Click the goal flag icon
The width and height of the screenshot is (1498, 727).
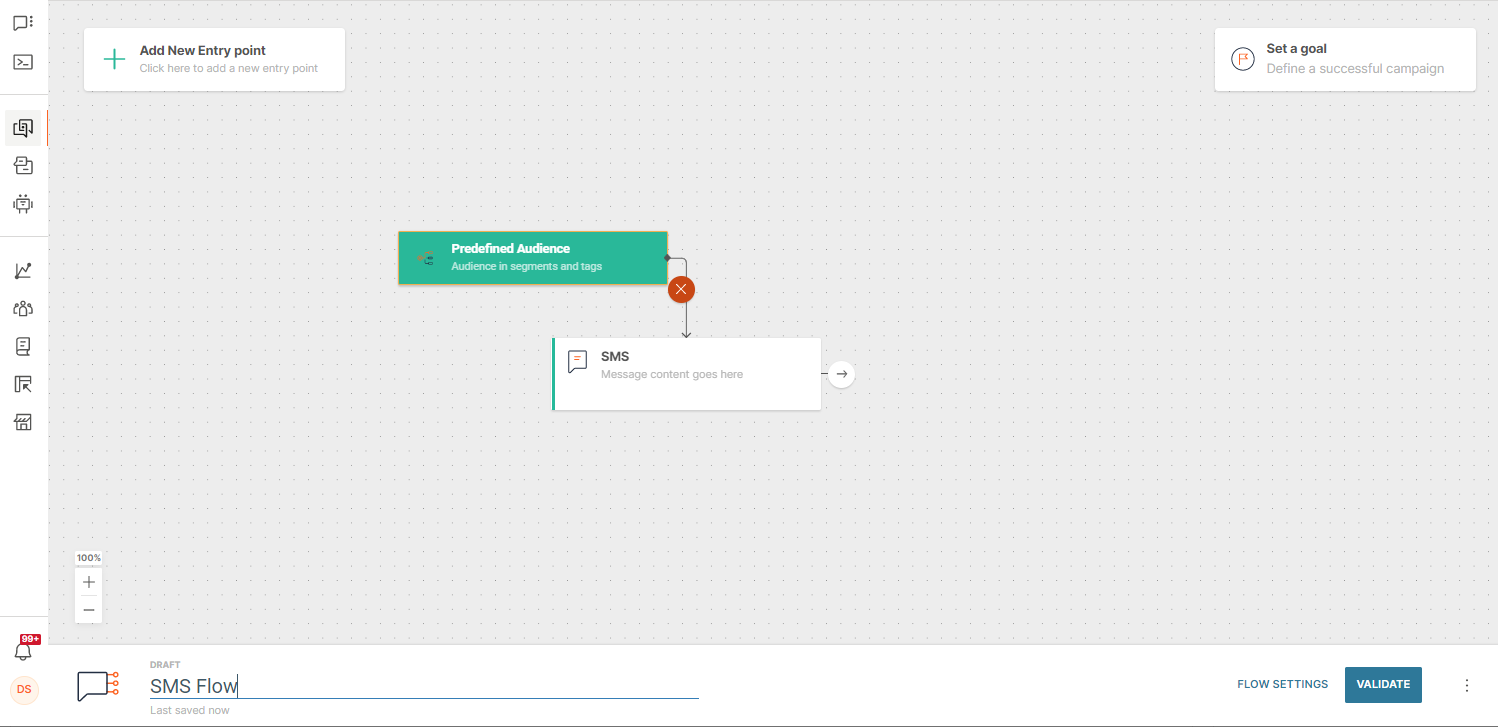1242,59
